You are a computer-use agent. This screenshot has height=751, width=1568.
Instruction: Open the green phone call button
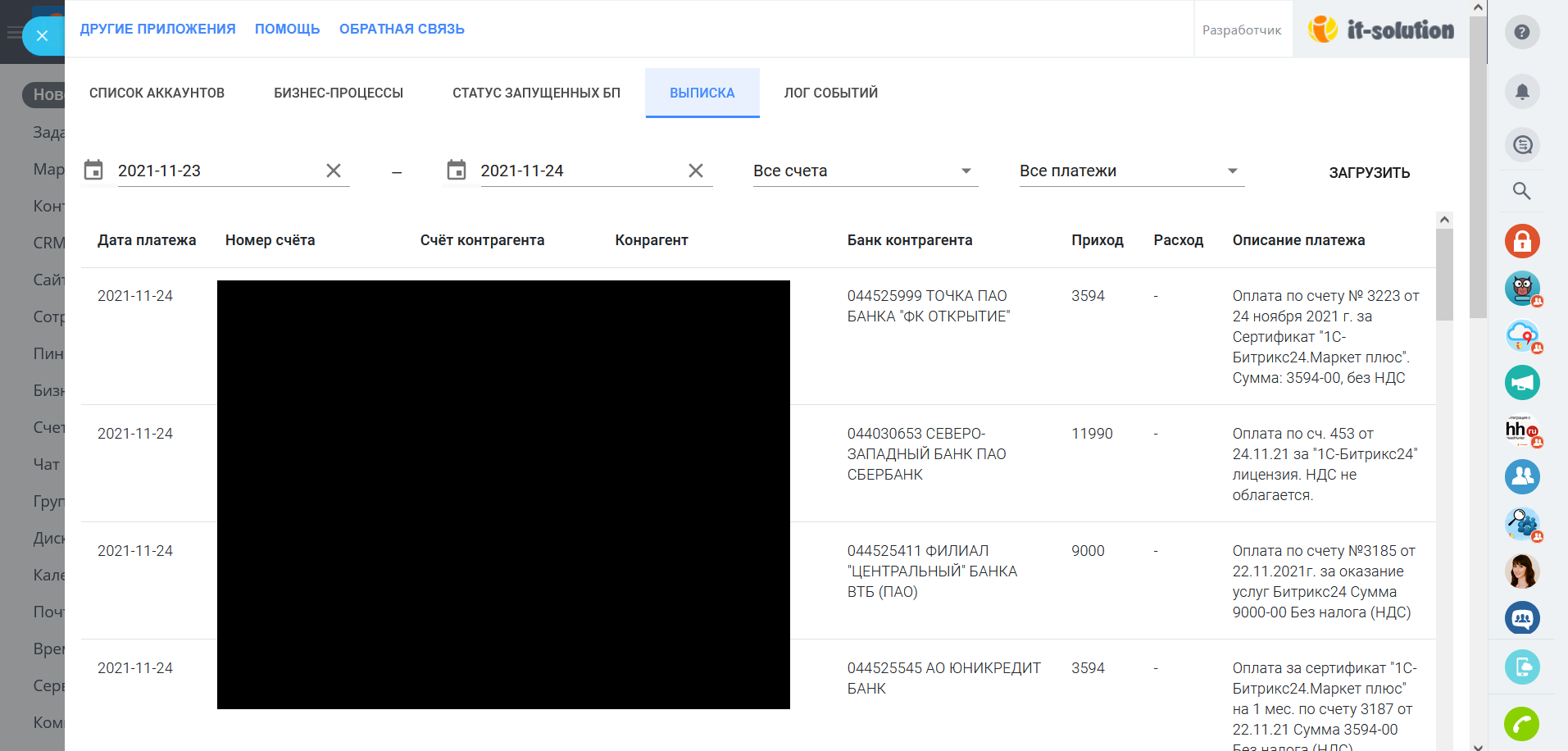pyautogui.click(x=1521, y=724)
